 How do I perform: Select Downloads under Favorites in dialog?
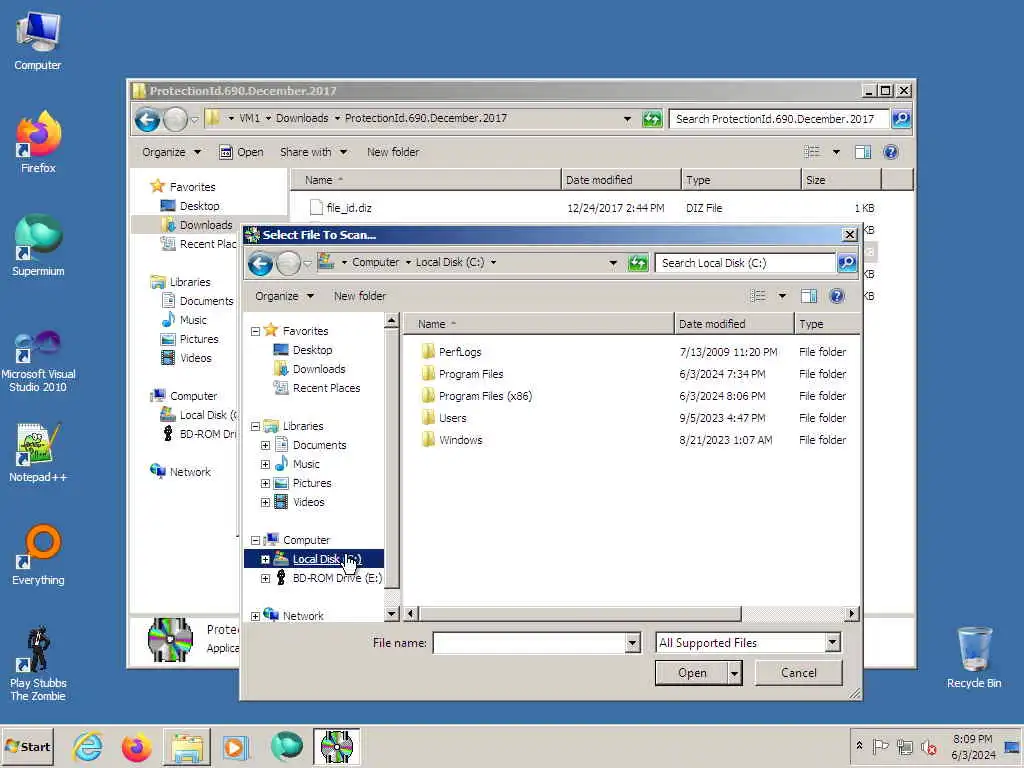319,370
